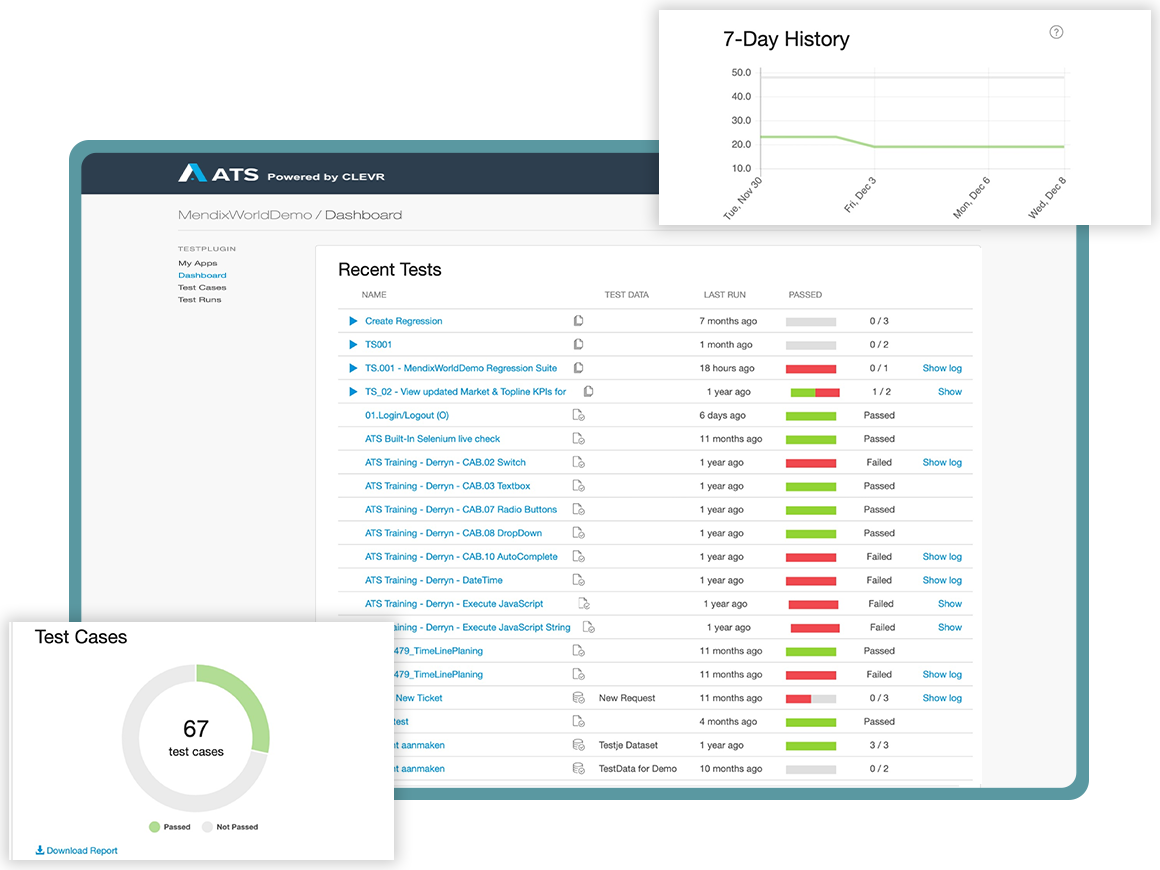Click the LAST RUN column header
The image size is (1160, 870).
724,294
